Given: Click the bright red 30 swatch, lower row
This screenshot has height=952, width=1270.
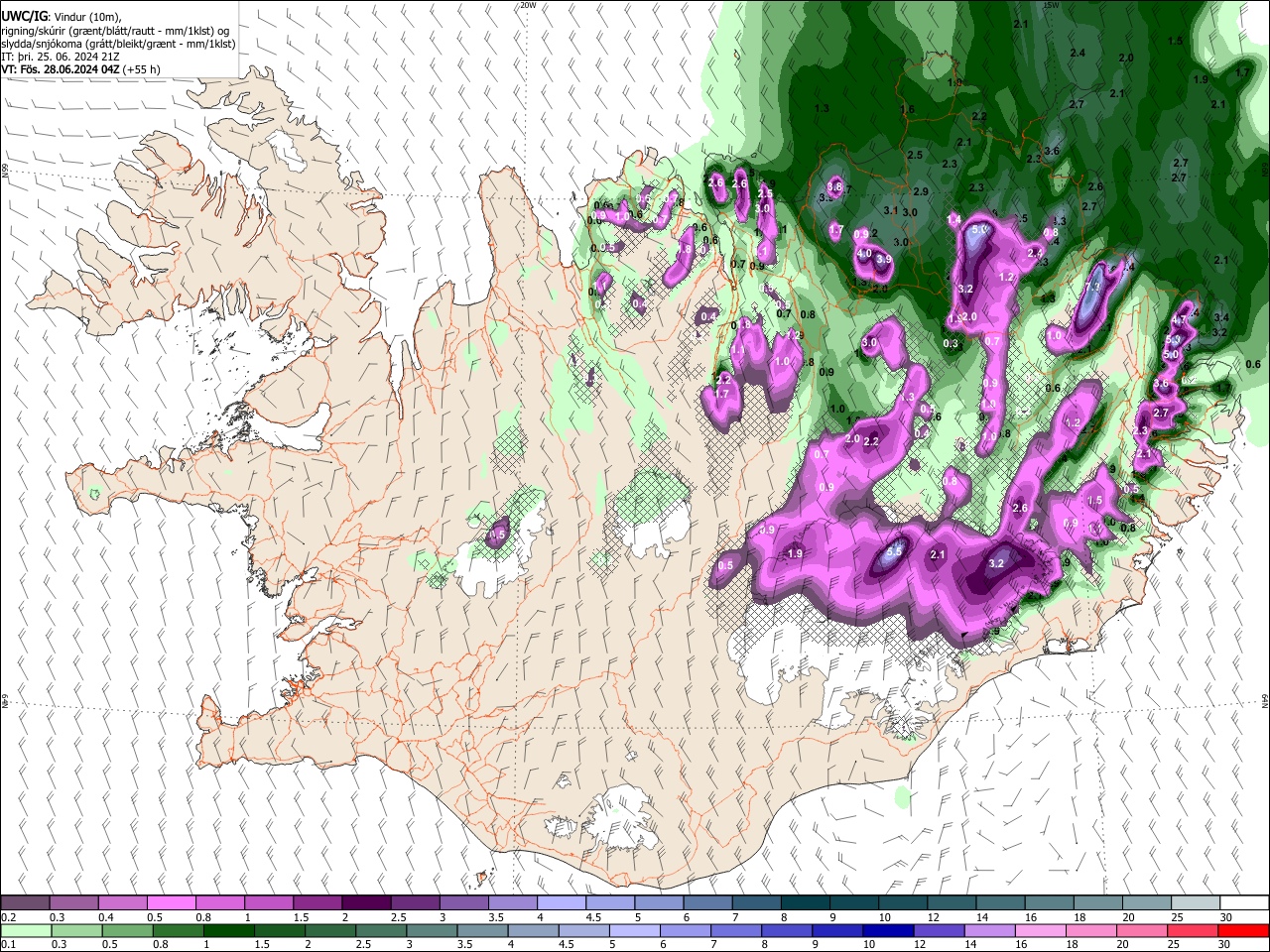Looking at the screenshot, I should tap(1244, 931).
